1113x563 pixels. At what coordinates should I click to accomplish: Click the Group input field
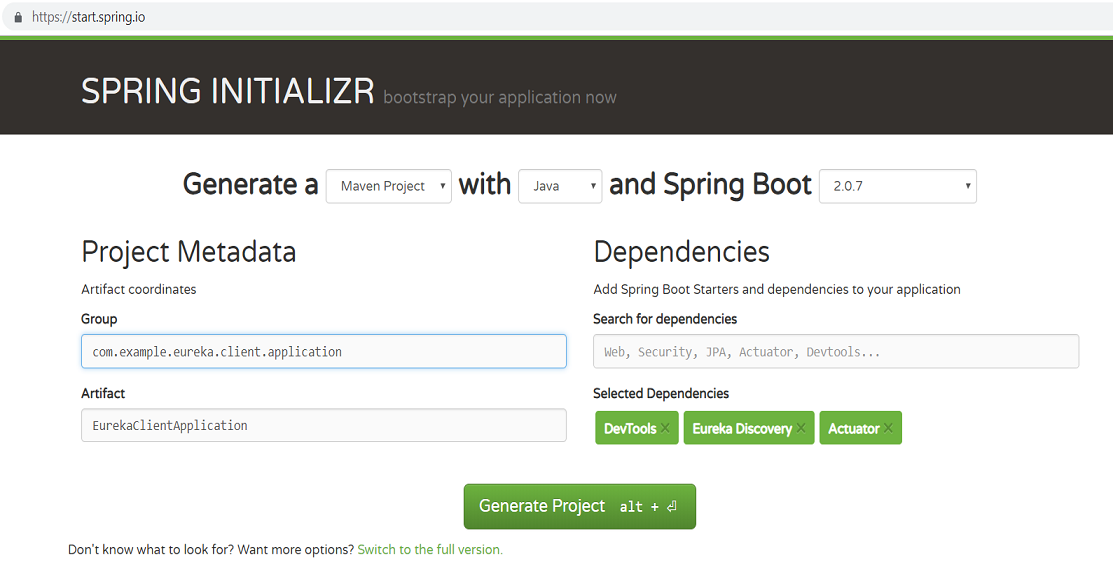tap(324, 351)
